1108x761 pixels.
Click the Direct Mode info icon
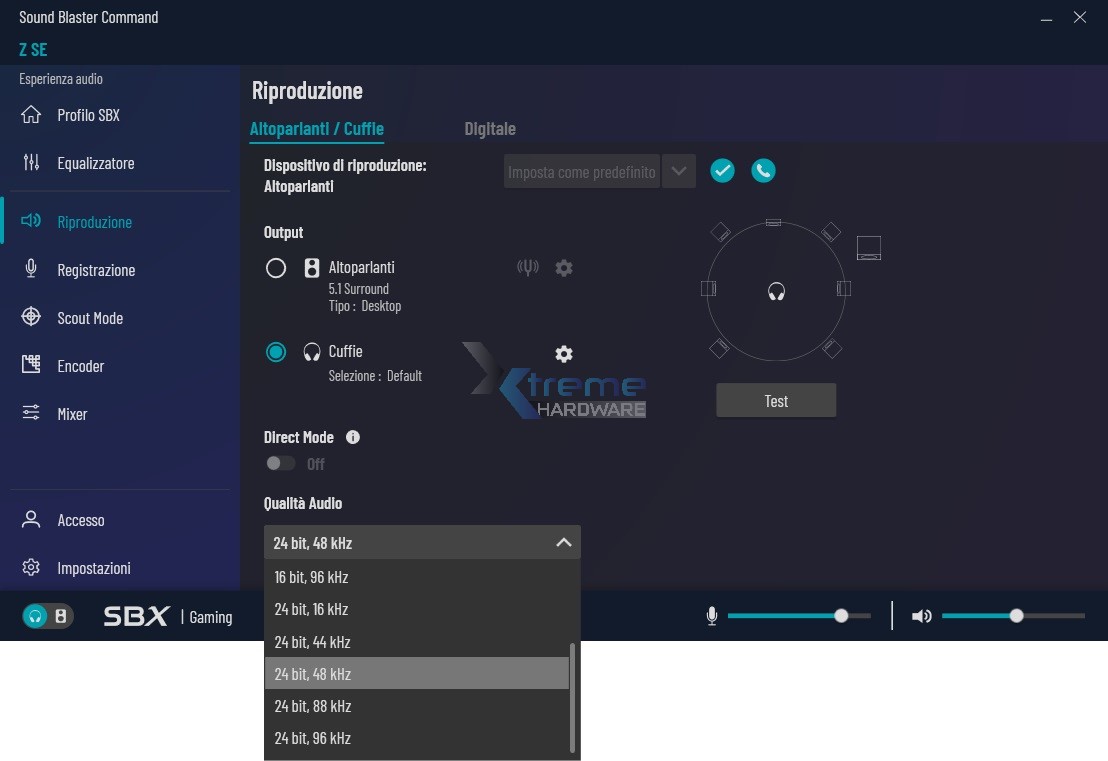[x=353, y=437]
